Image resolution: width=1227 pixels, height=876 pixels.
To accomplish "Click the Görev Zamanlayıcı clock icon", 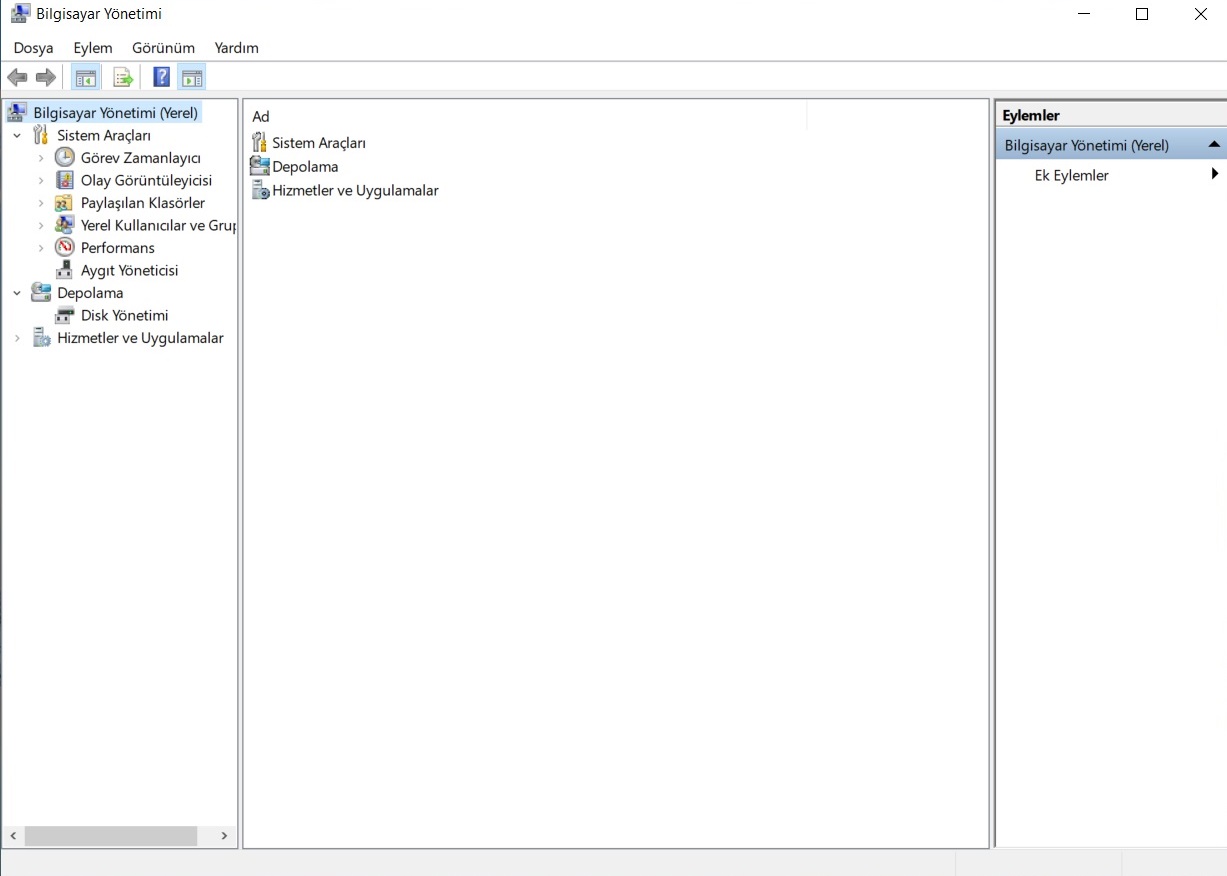I will [x=65, y=157].
